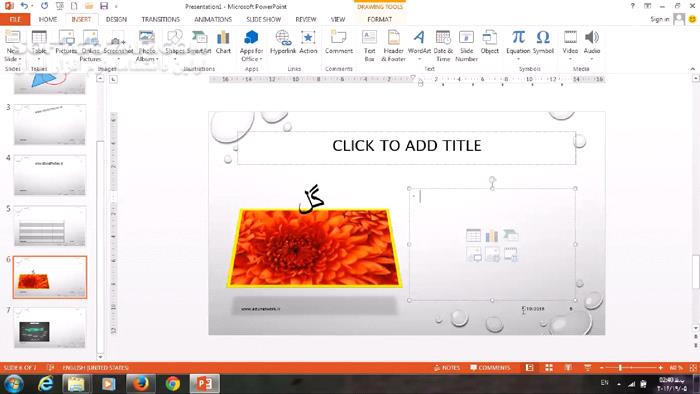Image resolution: width=700 pixels, height=394 pixels.
Task: Insert Slide Number
Action: pos(467,46)
